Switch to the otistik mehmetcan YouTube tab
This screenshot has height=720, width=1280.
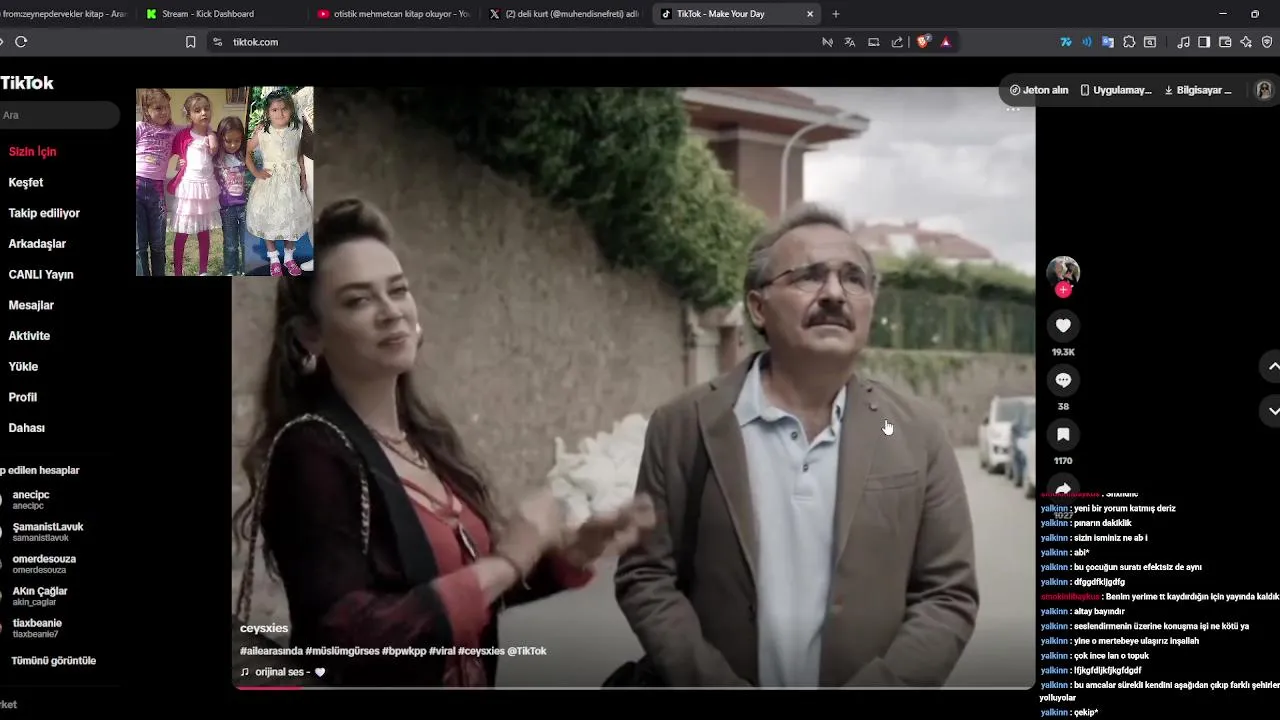click(x=394, y=14)
